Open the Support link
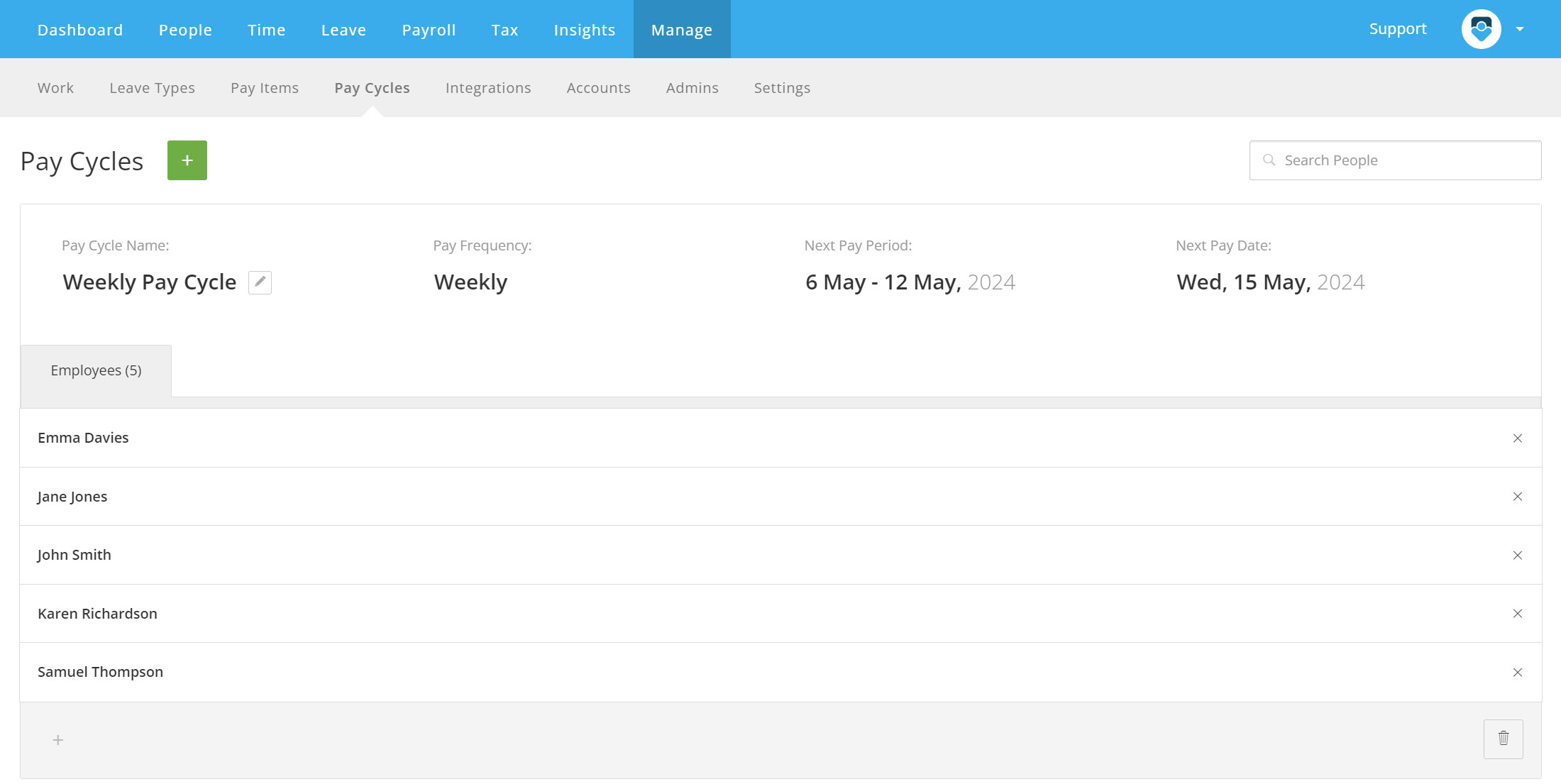This screenshot has width=1561, height=784. point(1398,29)
